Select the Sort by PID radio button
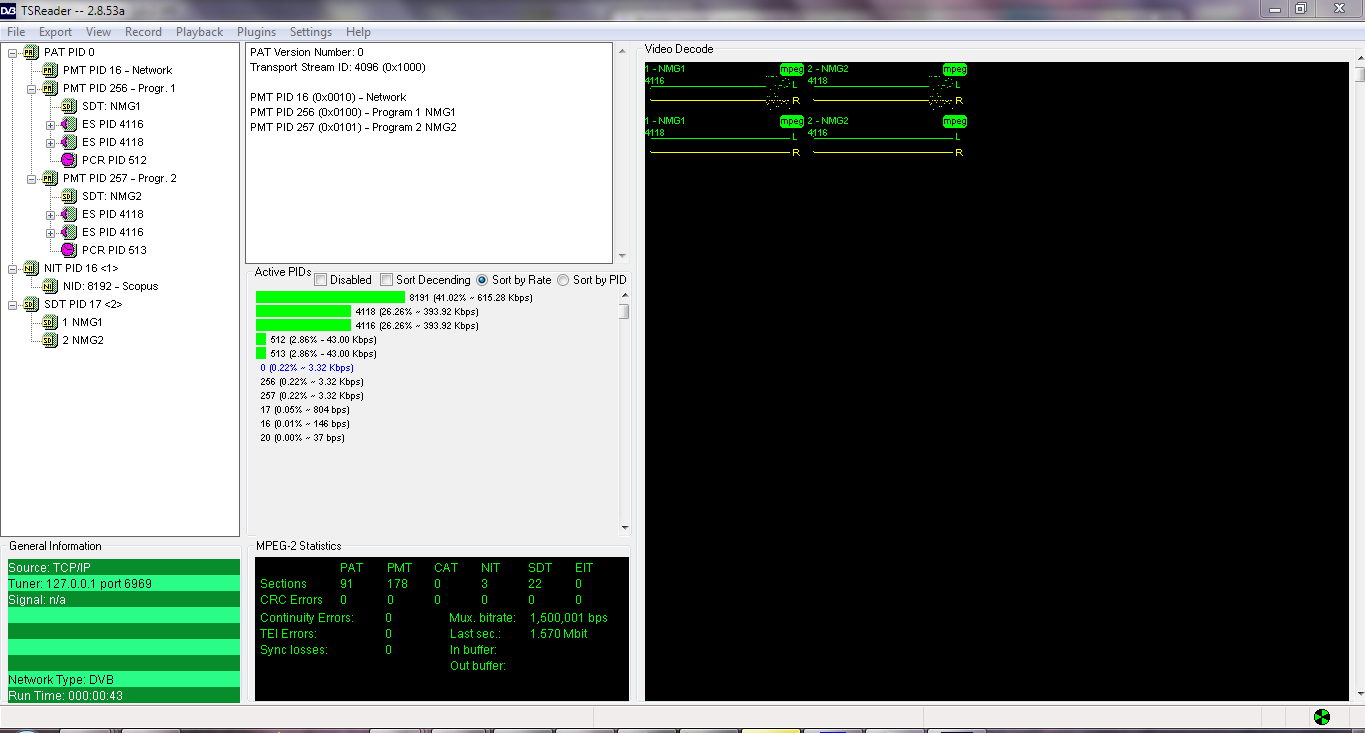 563,280
